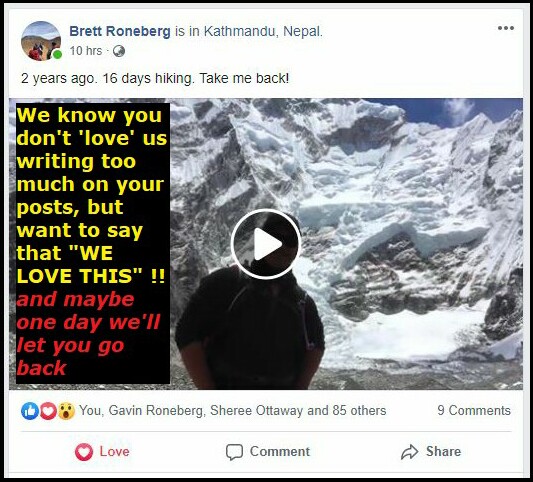Click the red heart reaction icon

click(48, 411)
